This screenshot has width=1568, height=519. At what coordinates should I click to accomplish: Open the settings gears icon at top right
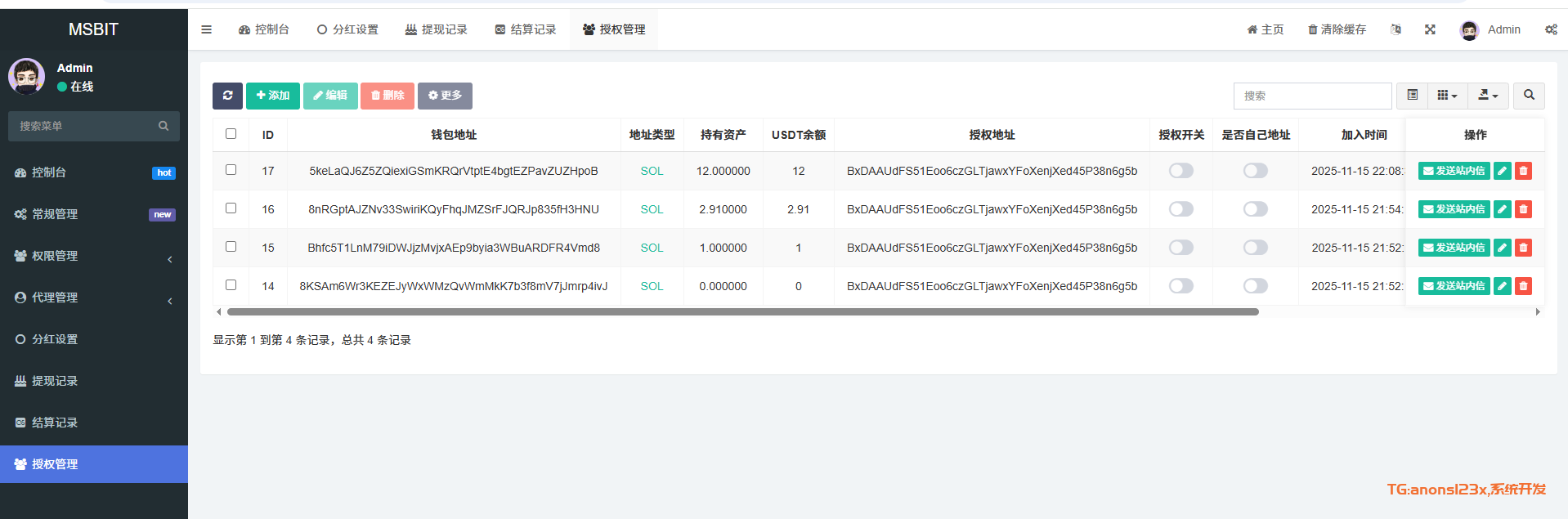click(x=1550, y=29)
